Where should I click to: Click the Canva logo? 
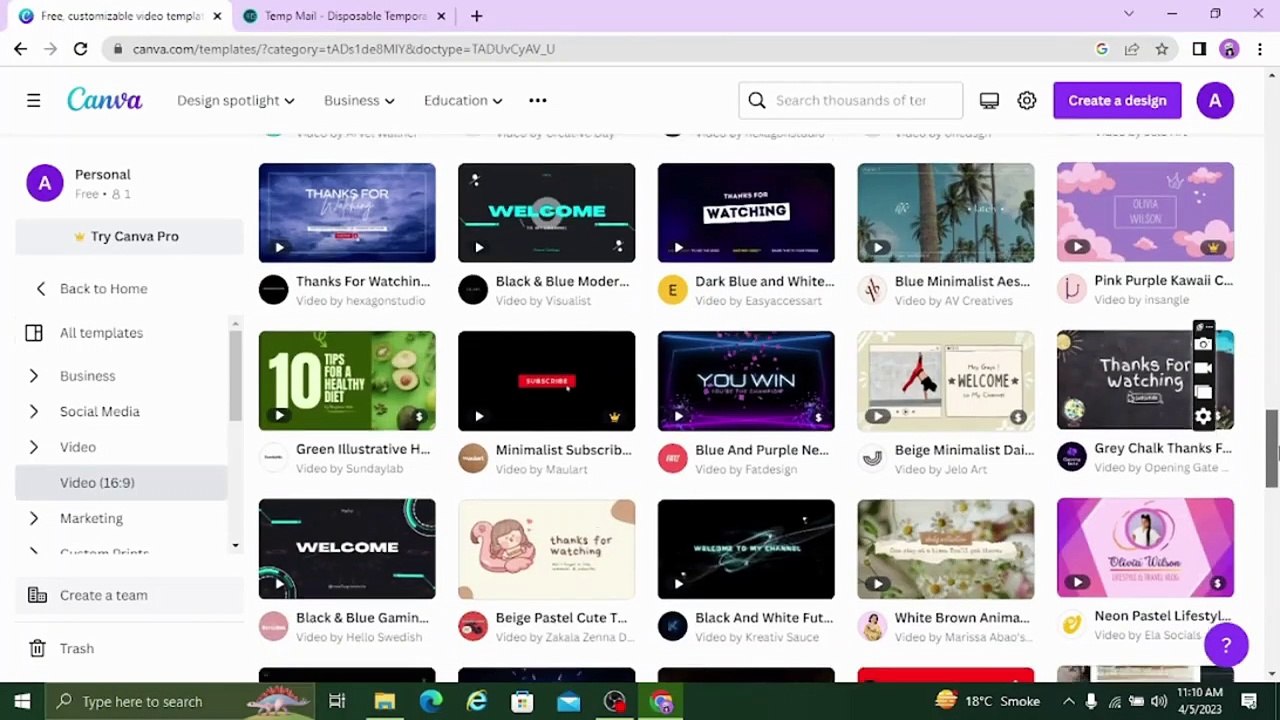point(105,100)
